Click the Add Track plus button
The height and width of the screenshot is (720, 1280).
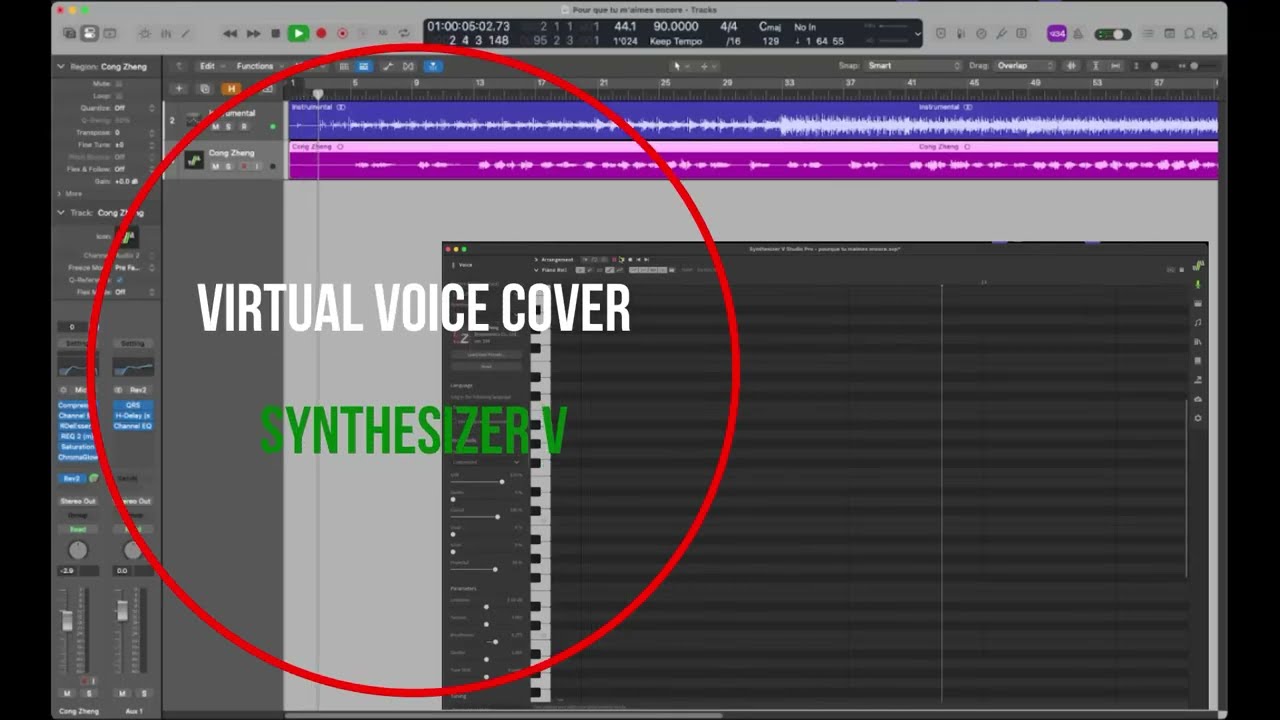tap(179, 89)
